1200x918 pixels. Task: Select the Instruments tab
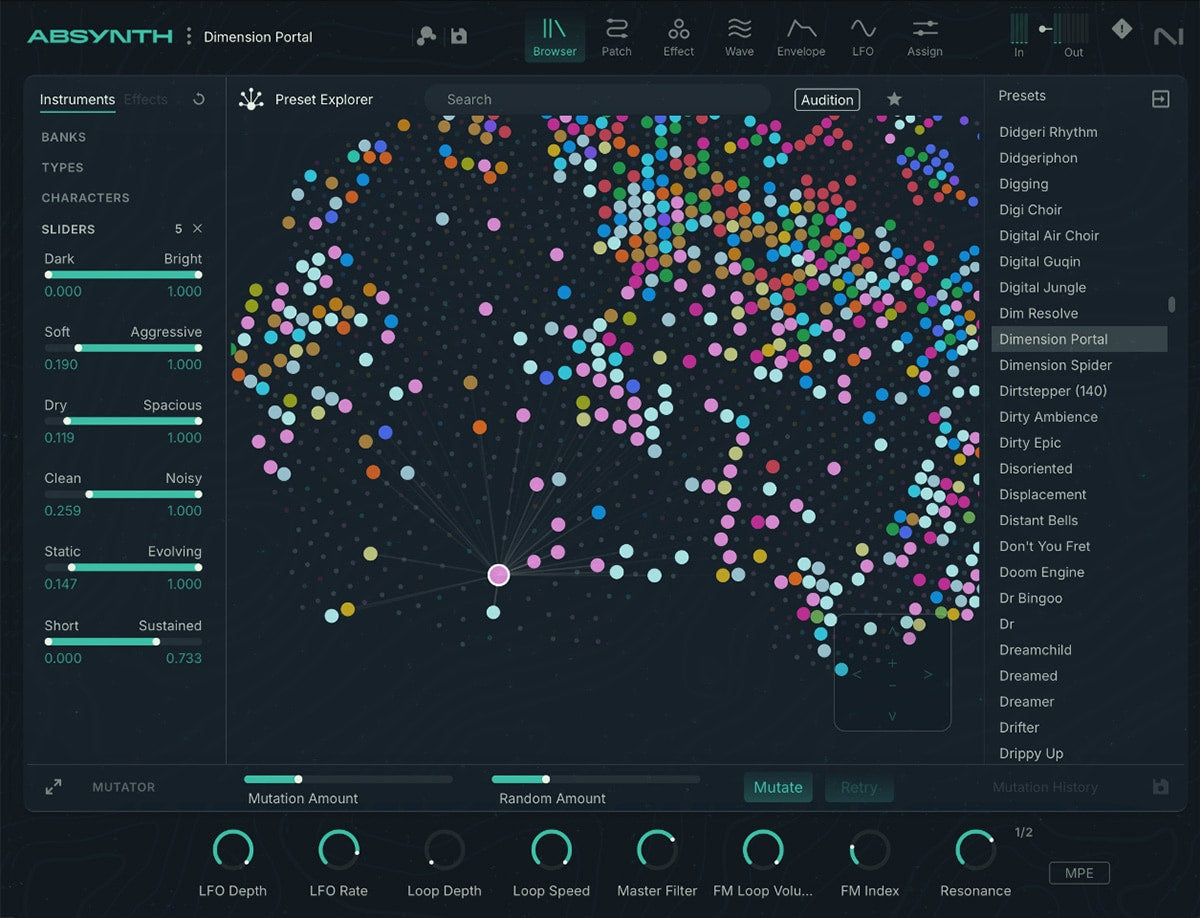pyautogui.click(x=77, y=99)
